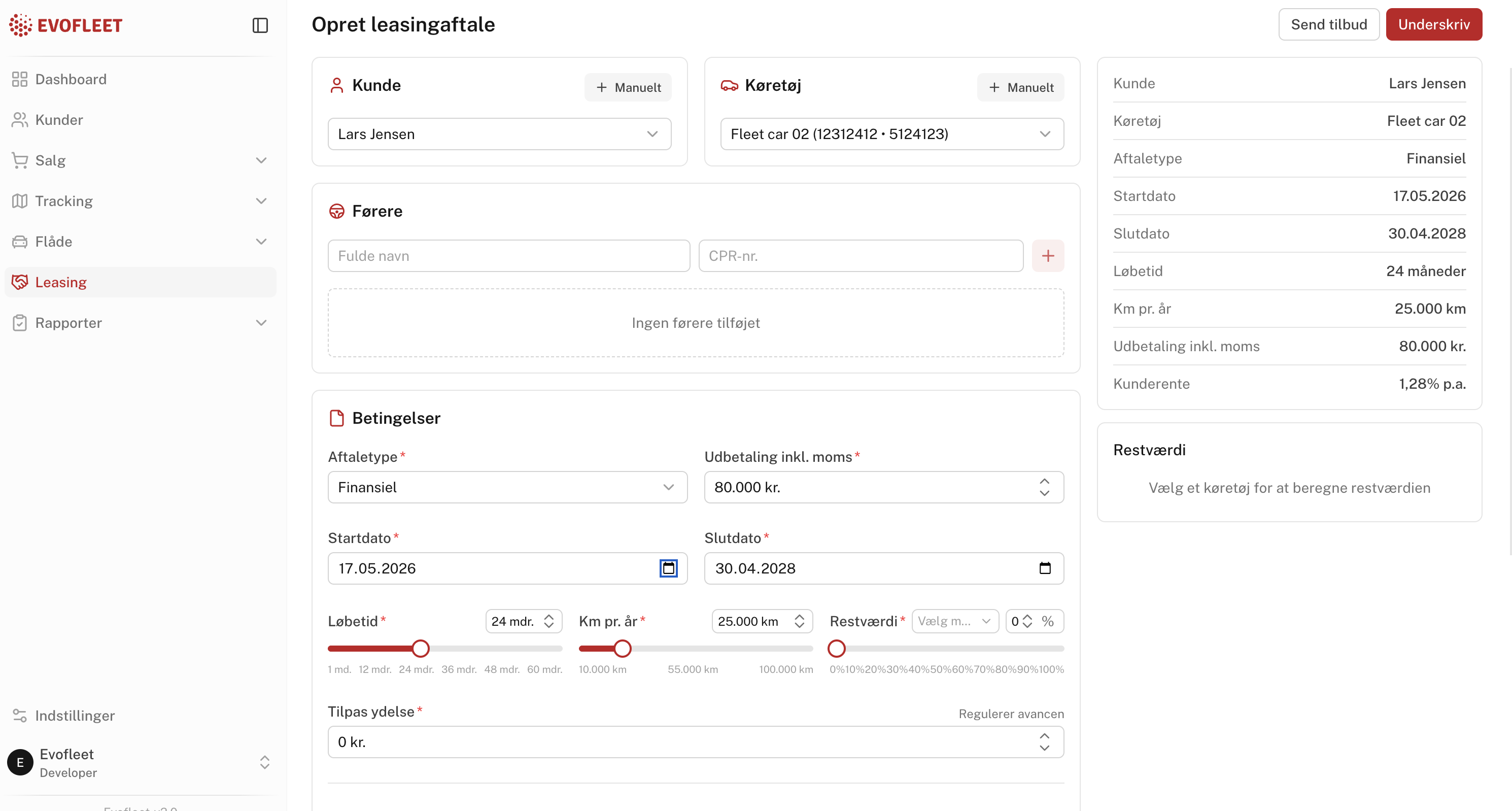The height and width of the screenshot is (811, 1512).
Task: Click the Underskriv button
Action: pyautogui.click(x=1434, y=24)
